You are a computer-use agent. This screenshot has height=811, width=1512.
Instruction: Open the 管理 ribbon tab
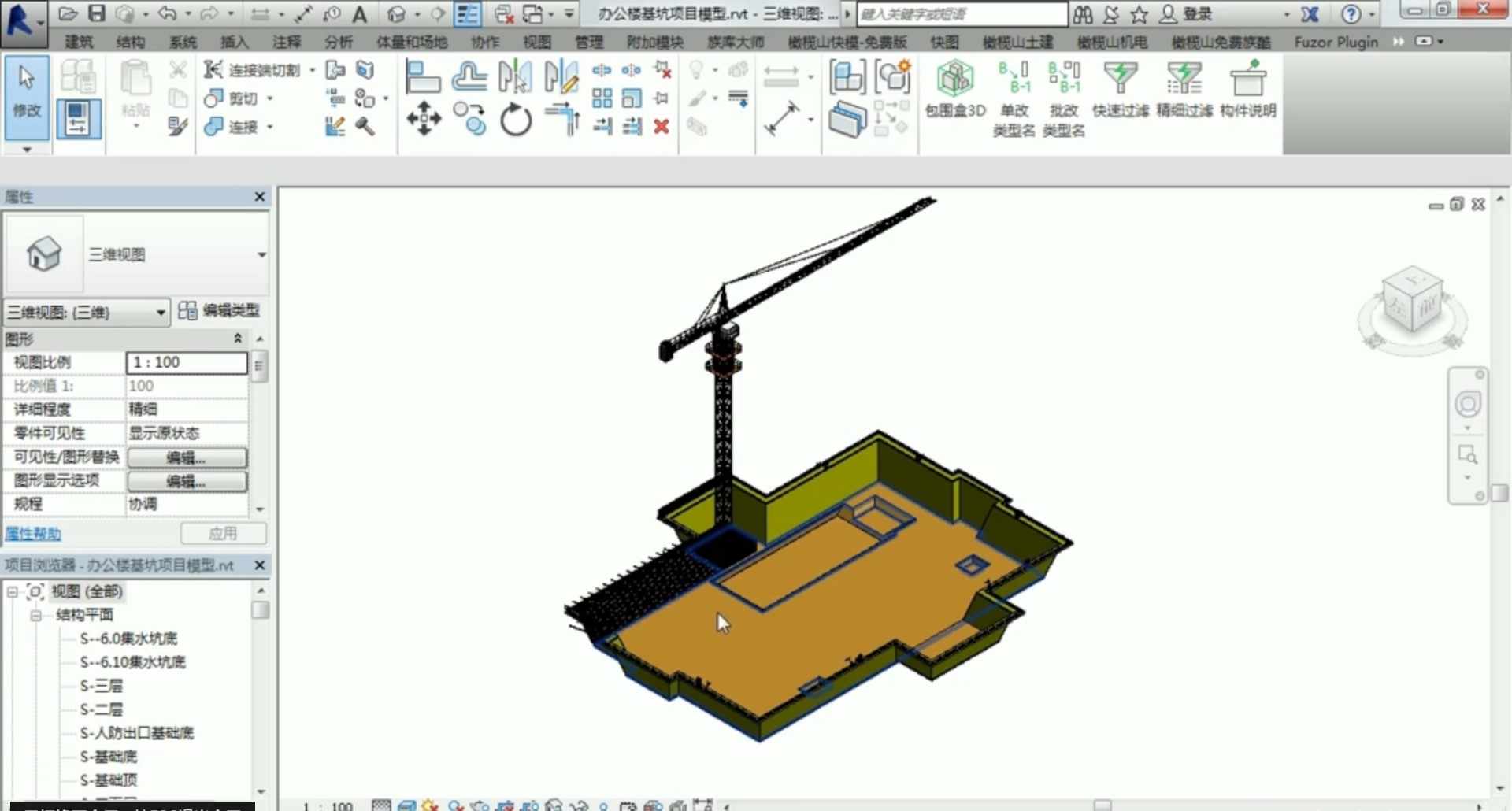pyautogui.click(x=589, y=43)
